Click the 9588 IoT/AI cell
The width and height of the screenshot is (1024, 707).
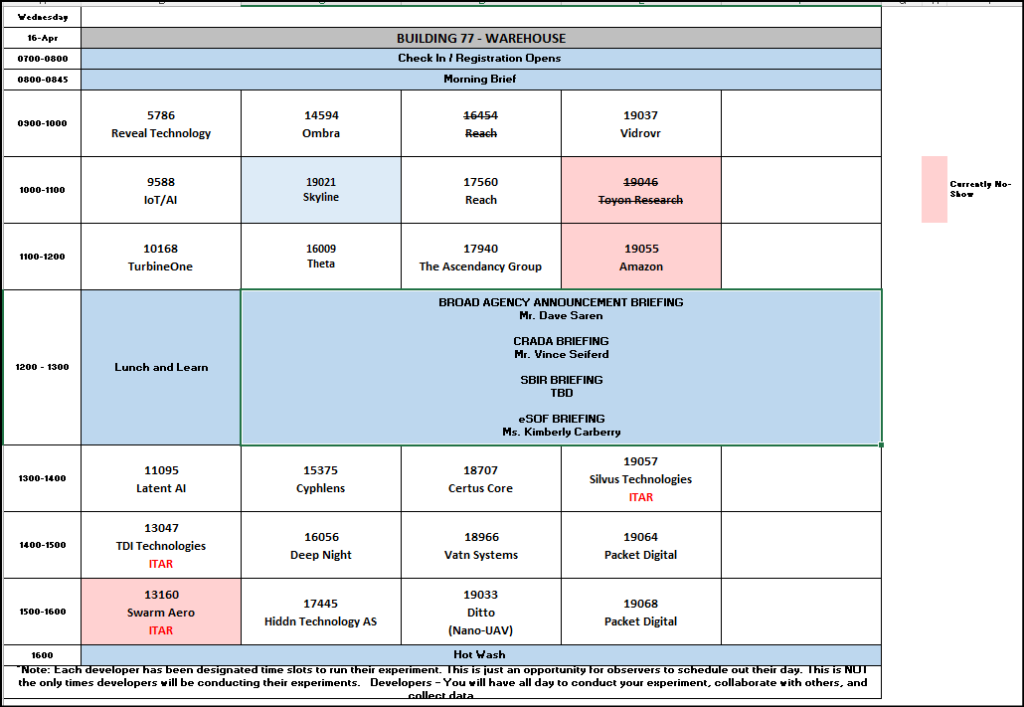161,190
